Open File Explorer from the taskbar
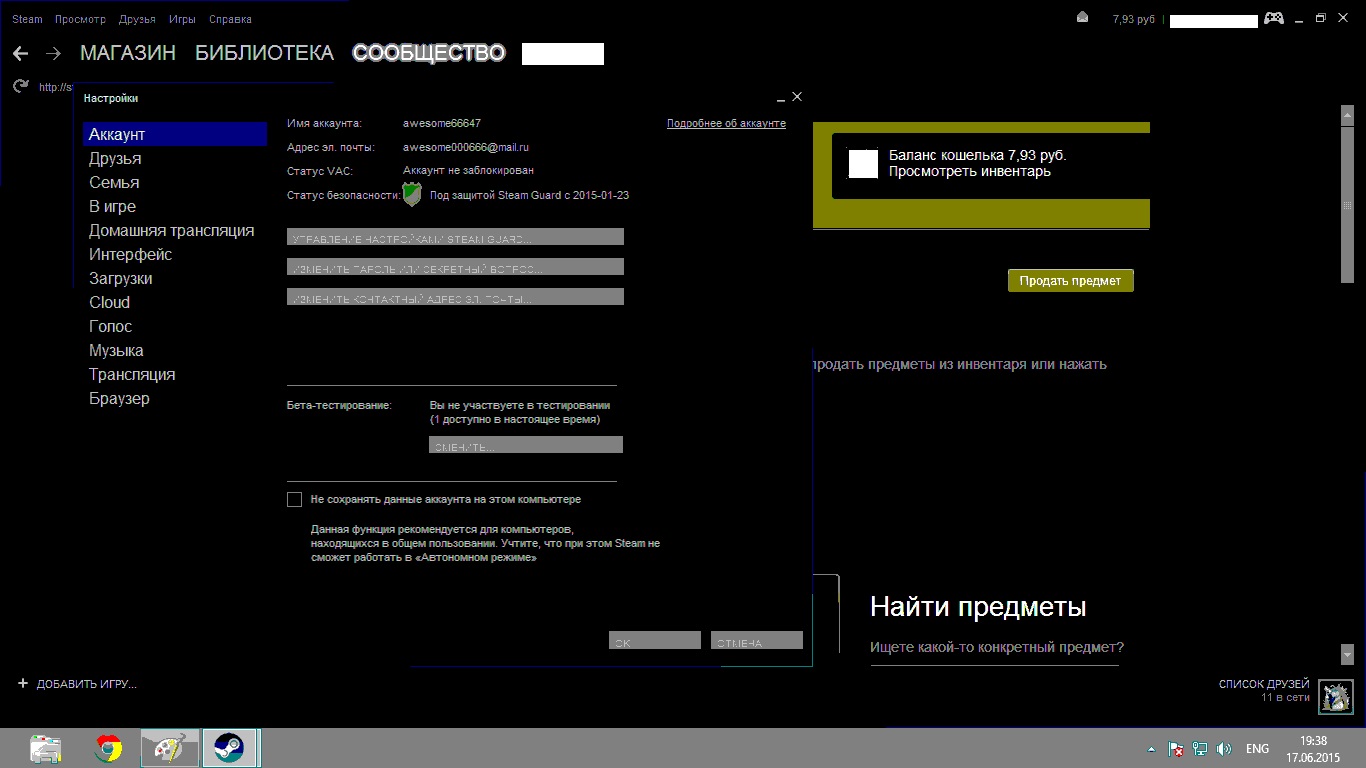The height and width of the screenshot is (768, 1366). [x=46, y=748]
